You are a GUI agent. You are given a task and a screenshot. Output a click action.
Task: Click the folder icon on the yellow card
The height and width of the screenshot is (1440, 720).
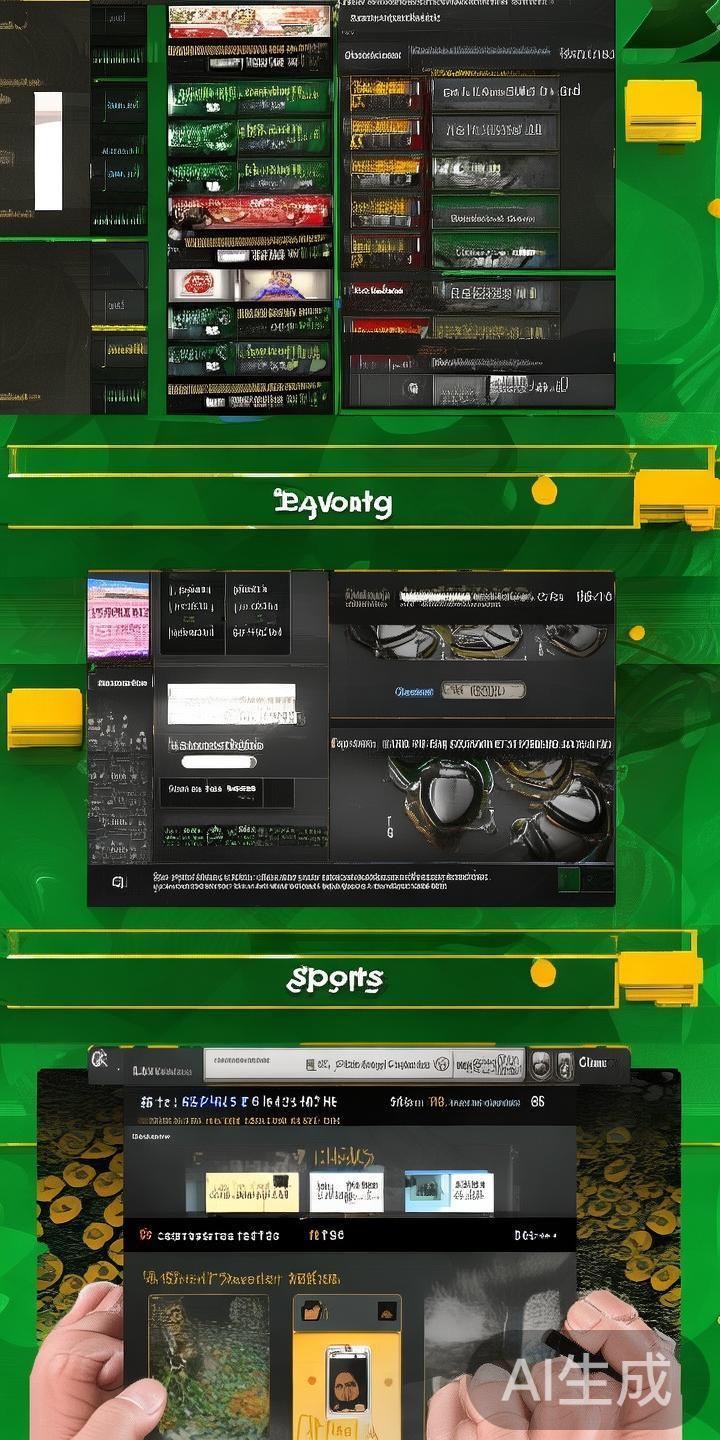313,1310
